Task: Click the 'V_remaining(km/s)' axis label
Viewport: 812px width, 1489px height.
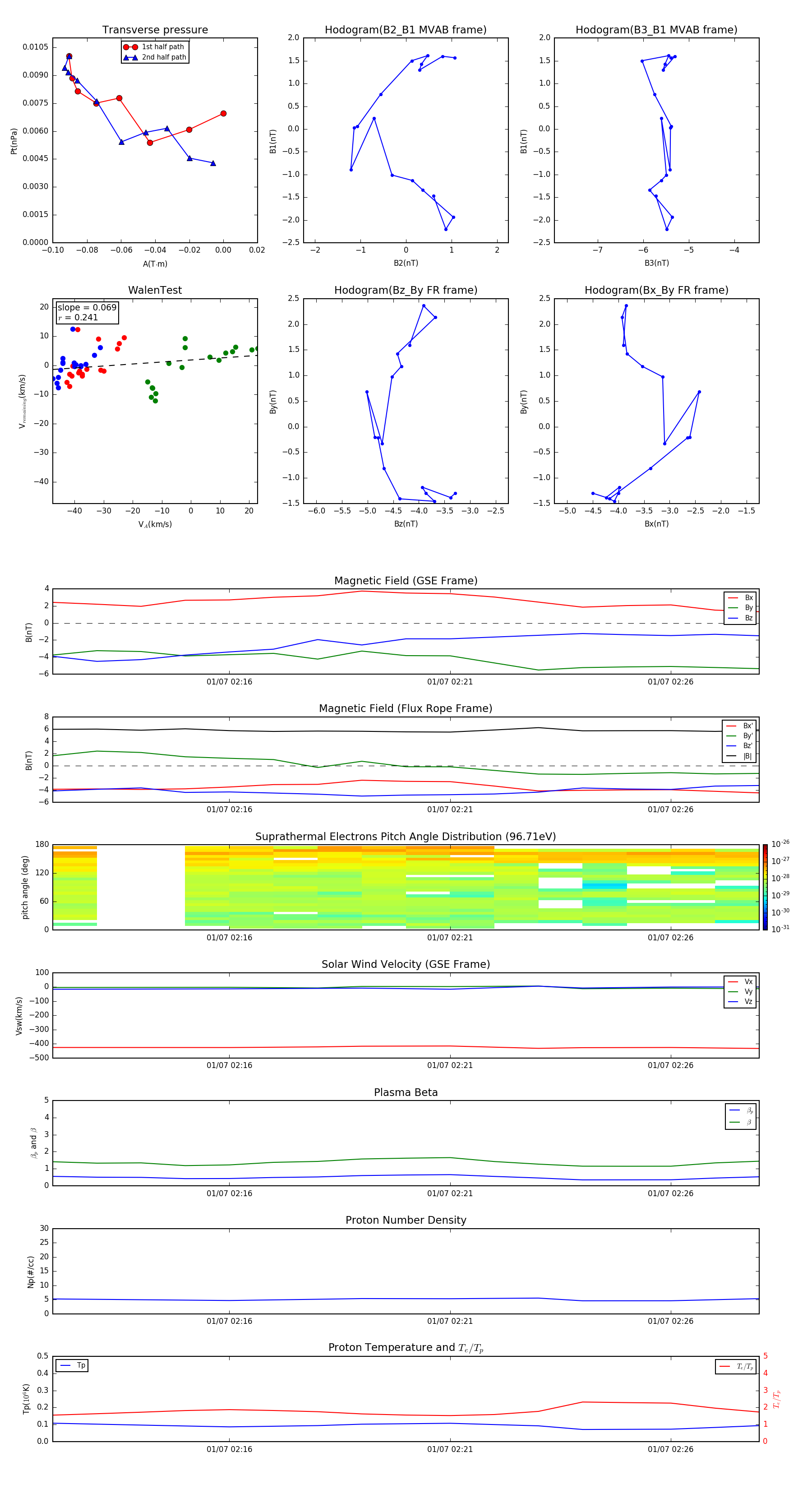Action: pyautogui.click(x=22, y=401)
